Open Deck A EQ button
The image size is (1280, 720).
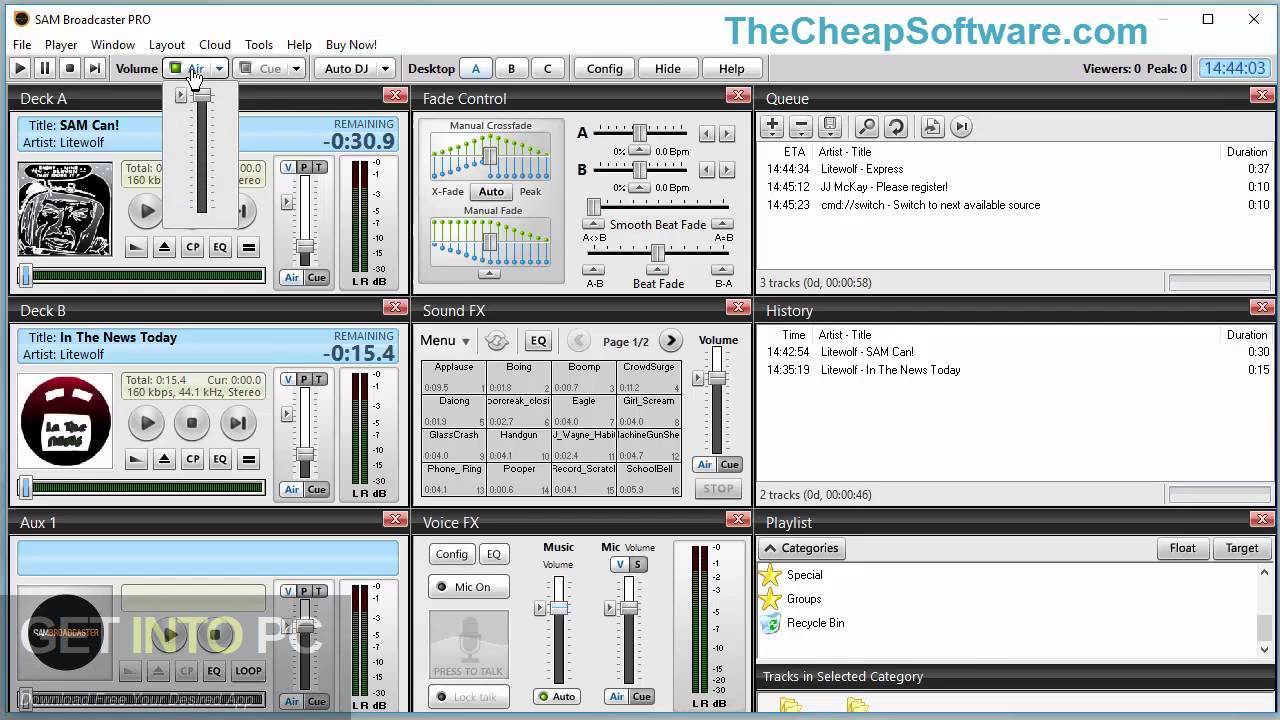click(x=220, y=247)
